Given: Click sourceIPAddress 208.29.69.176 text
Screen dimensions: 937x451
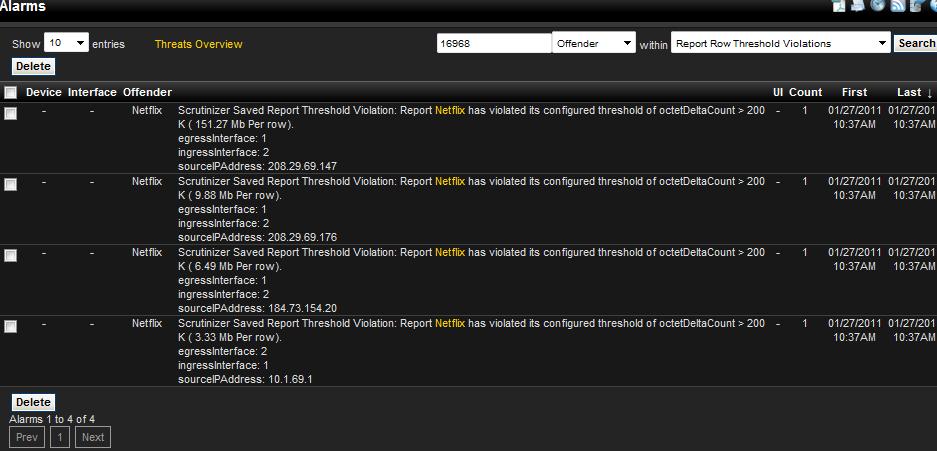Looking at the screenshot, I should pos(258,238).
